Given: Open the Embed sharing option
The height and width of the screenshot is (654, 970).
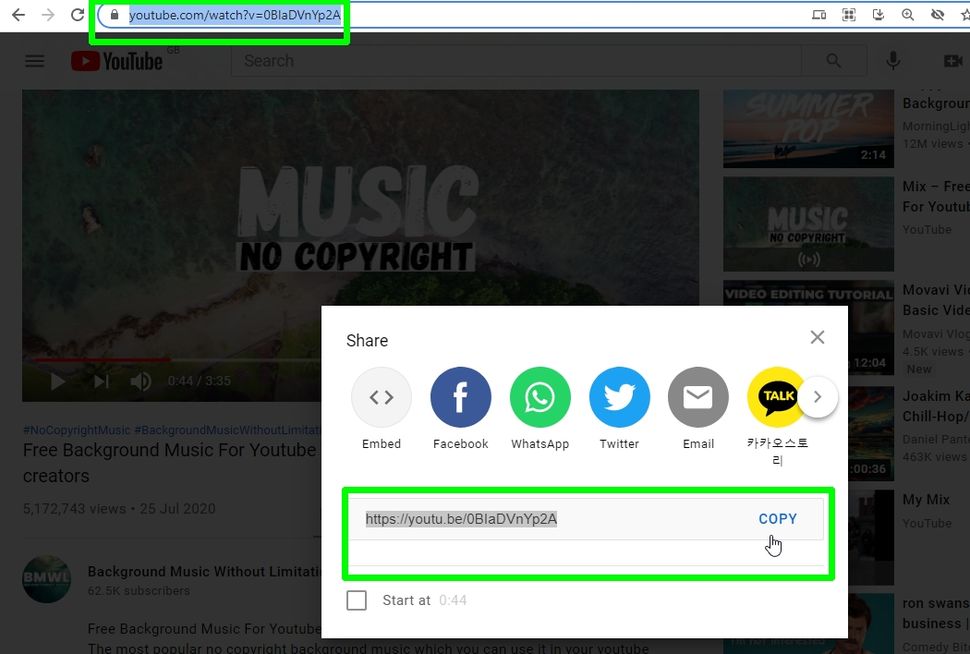Looking at the screenshot, I should pyautogui.click(x=381, y=396).
